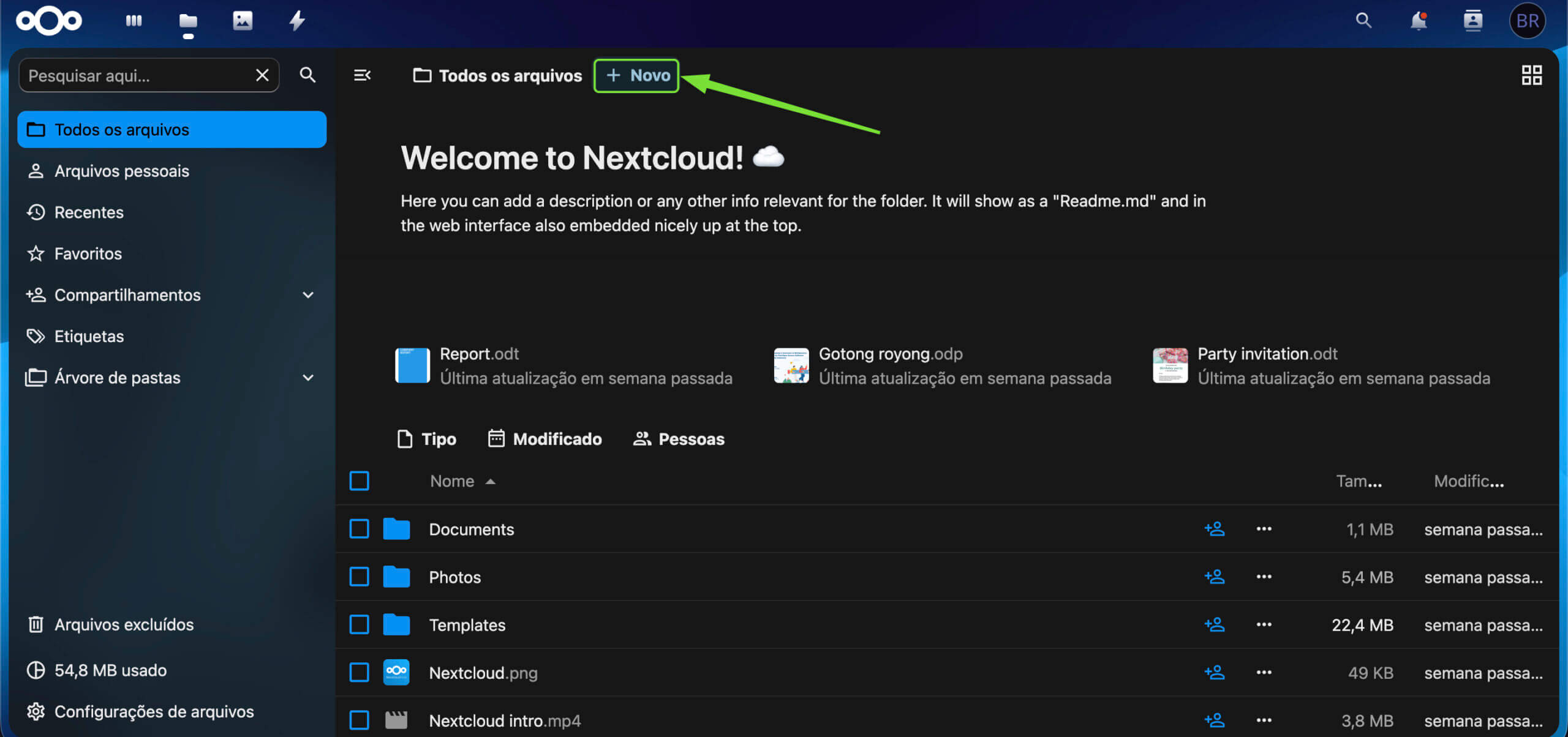The width and height of the screenshot is (1568, 737).
Task: Select the Photos folder checkbox
Action: coord(359,577)
